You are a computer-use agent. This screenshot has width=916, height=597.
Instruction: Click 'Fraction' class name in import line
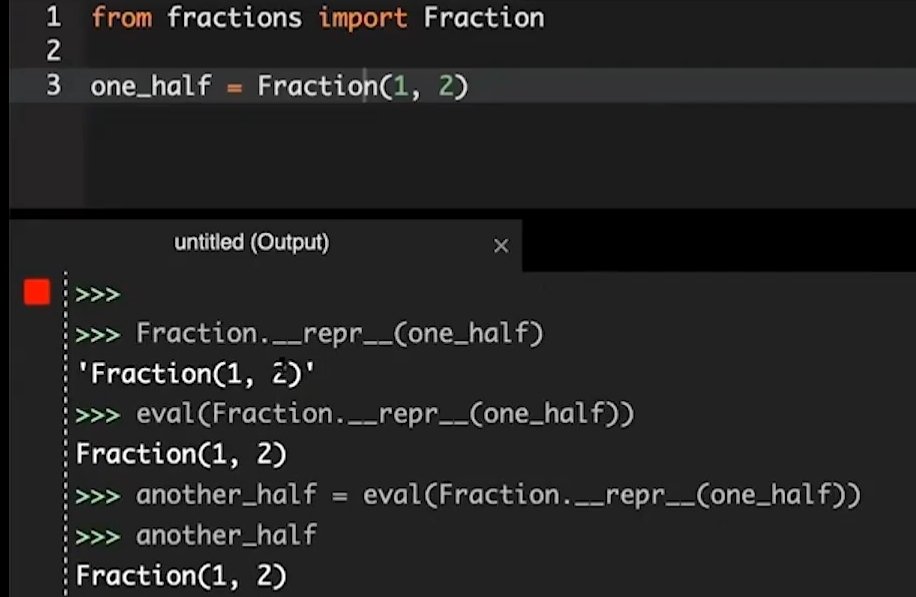pos(484,17)
